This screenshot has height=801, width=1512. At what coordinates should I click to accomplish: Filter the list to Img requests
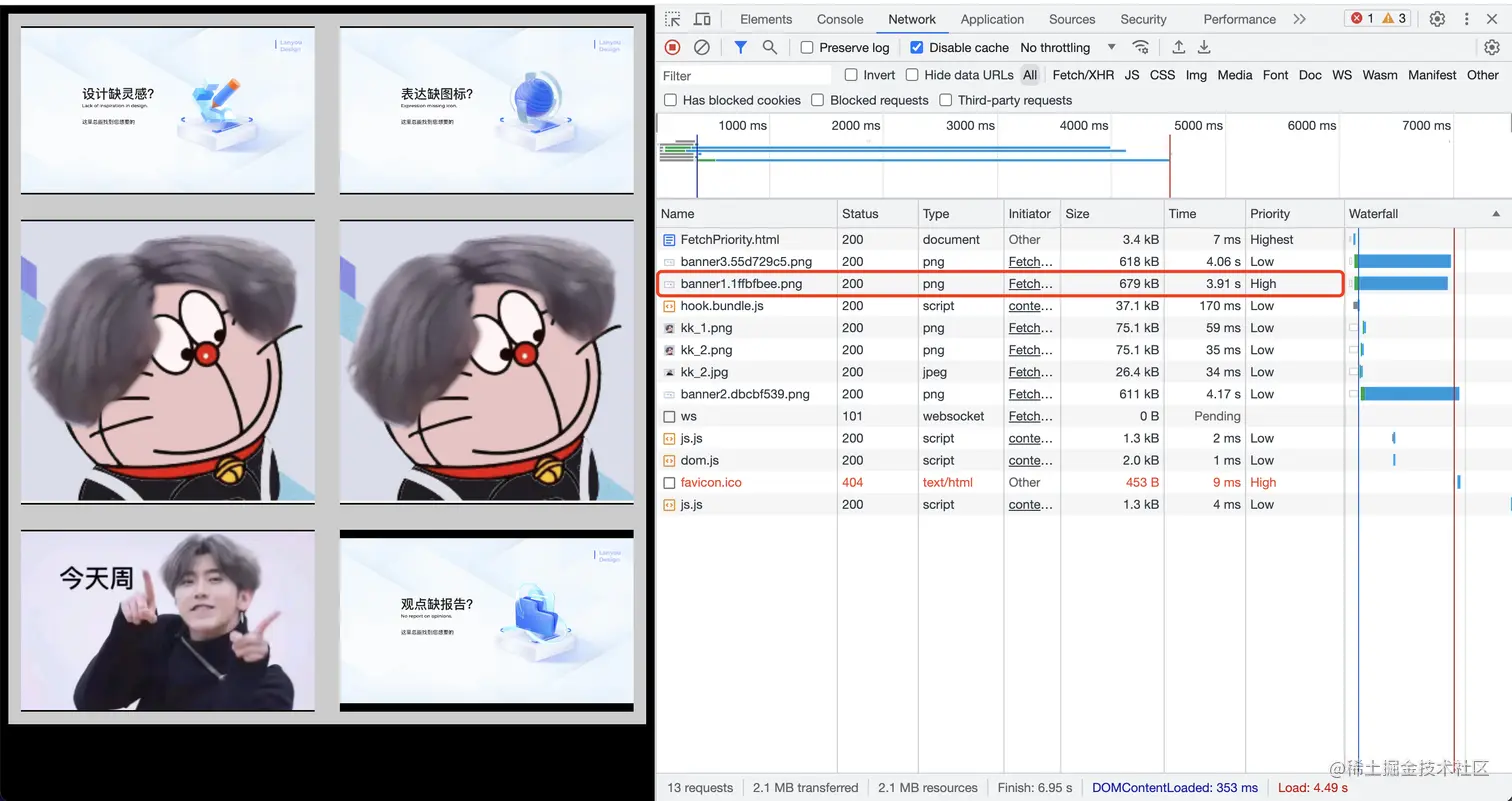[1196, 75]
